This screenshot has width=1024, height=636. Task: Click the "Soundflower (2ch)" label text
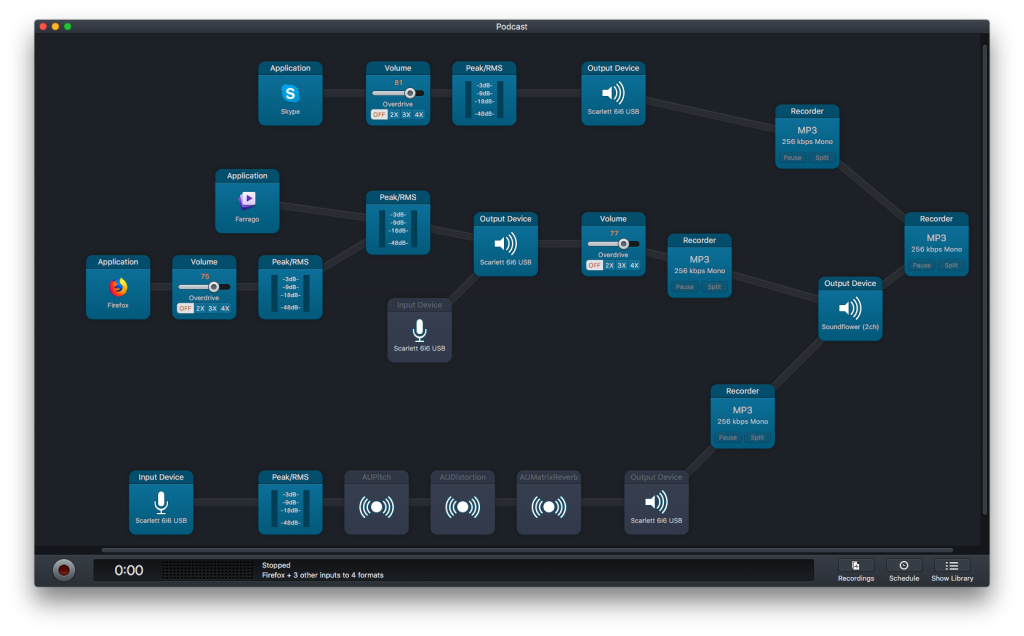click(850, 327)
